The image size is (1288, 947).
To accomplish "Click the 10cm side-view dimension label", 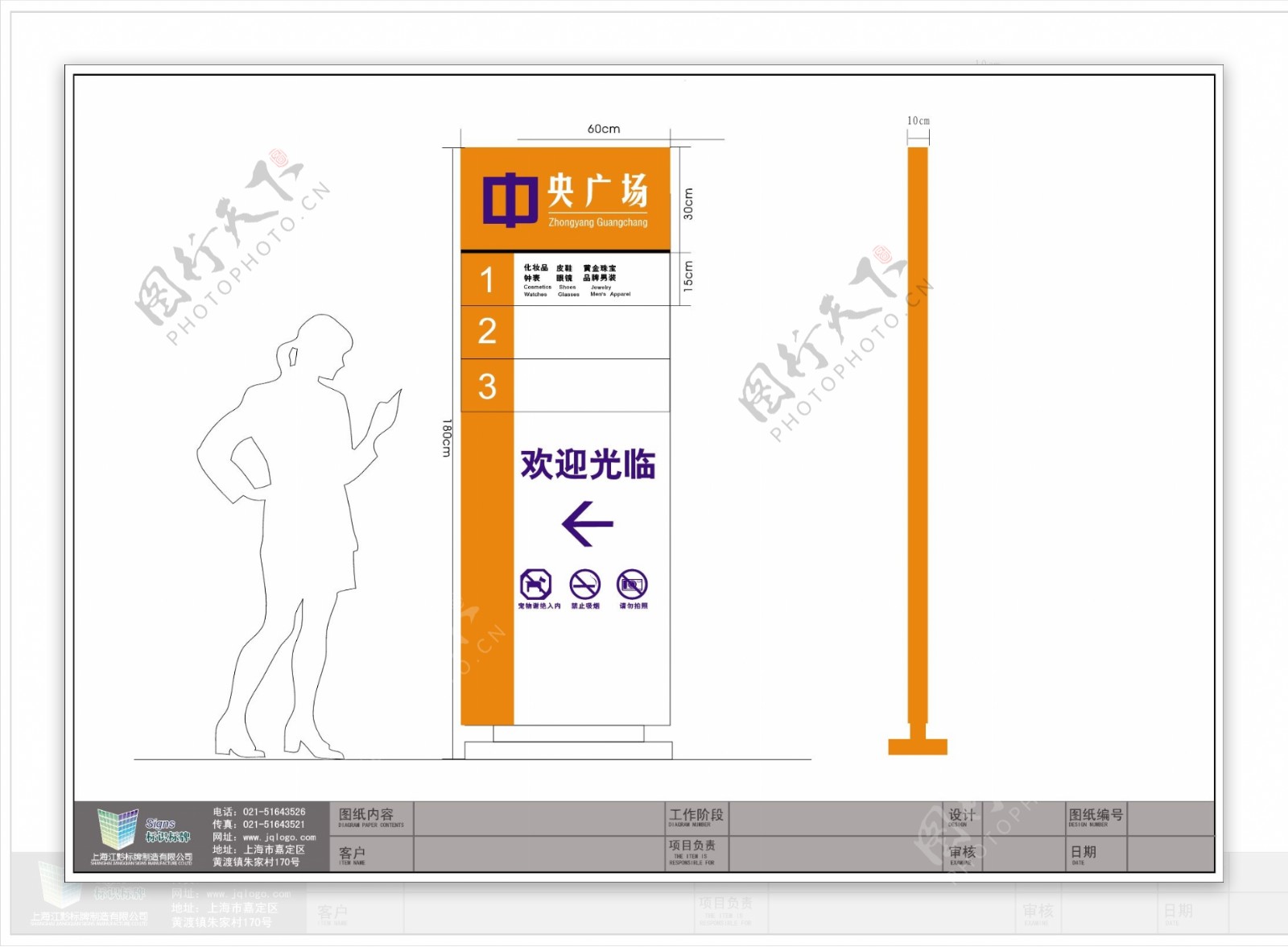I will 919,121.
